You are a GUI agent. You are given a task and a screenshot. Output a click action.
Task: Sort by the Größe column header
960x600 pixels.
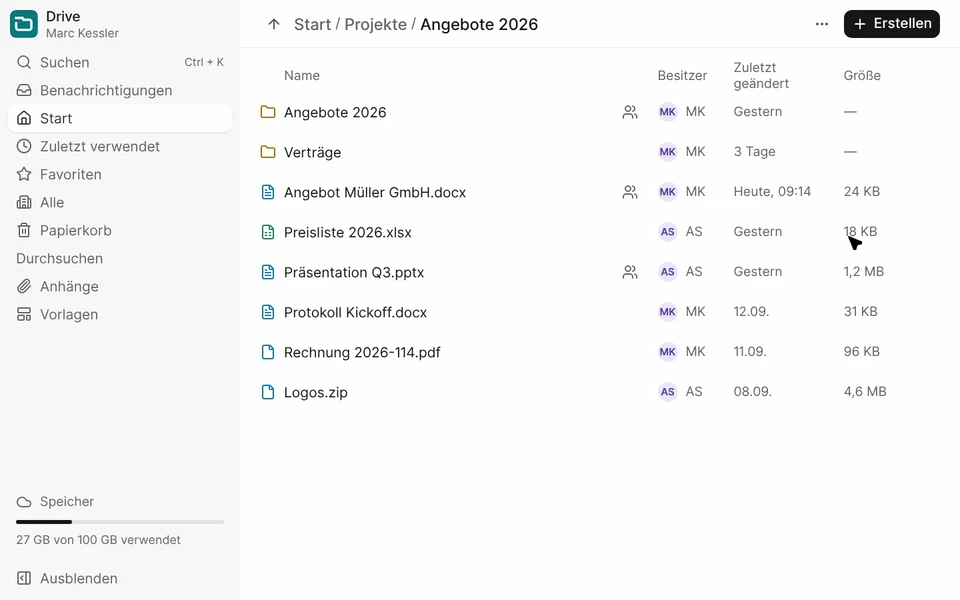862,75
